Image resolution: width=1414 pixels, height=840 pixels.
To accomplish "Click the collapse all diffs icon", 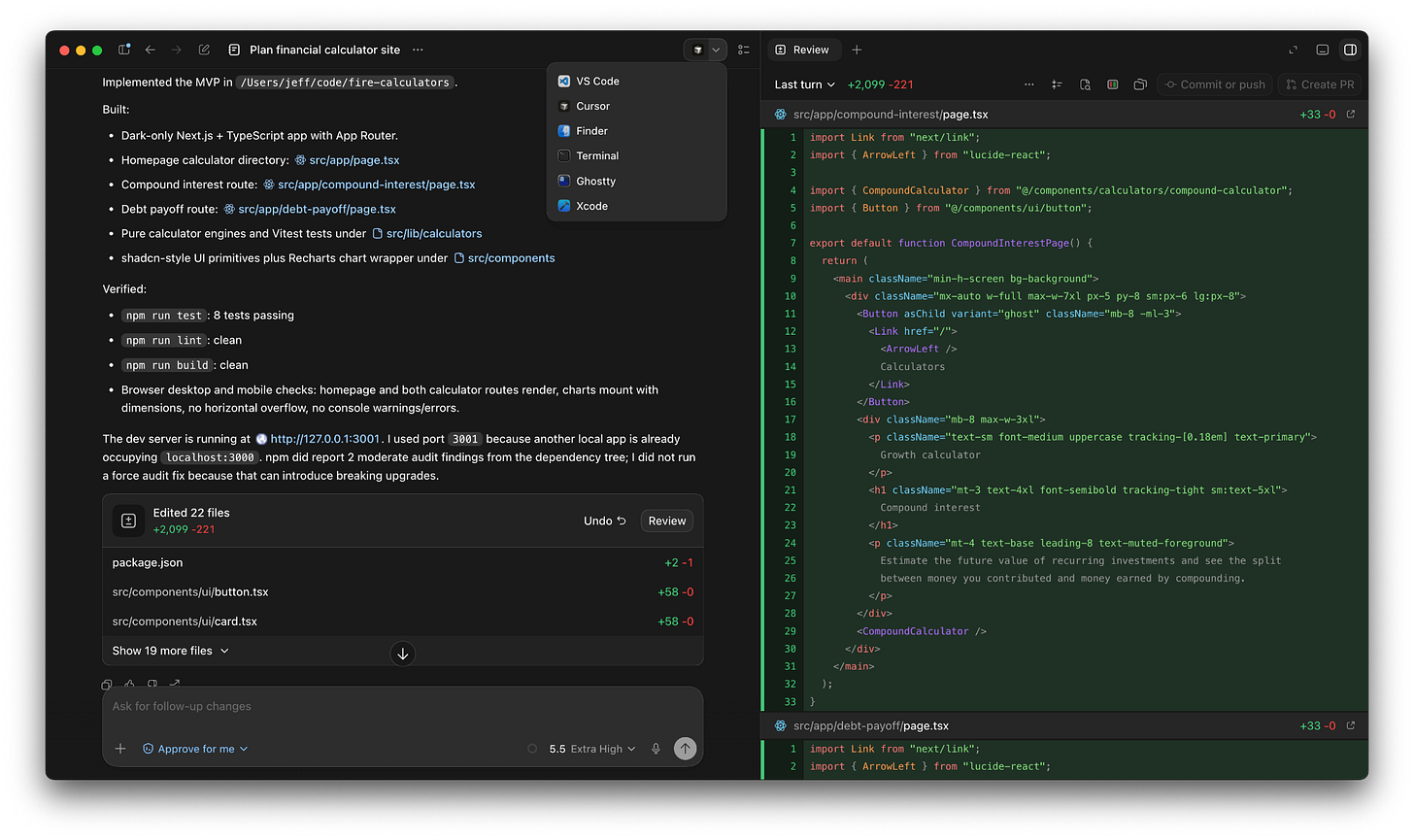I will click(1057, 84).
